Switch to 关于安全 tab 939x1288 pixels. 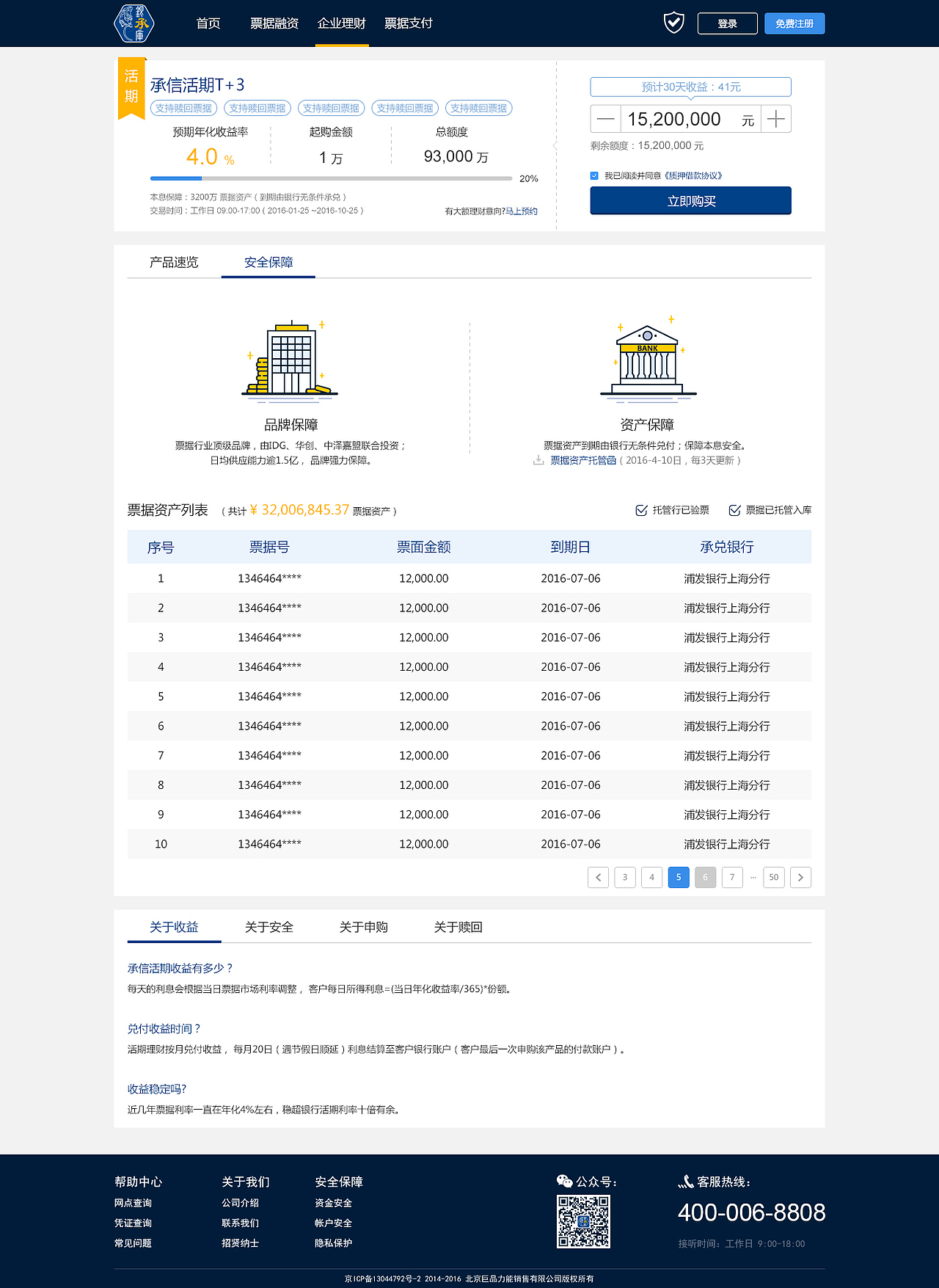(268, 928)
